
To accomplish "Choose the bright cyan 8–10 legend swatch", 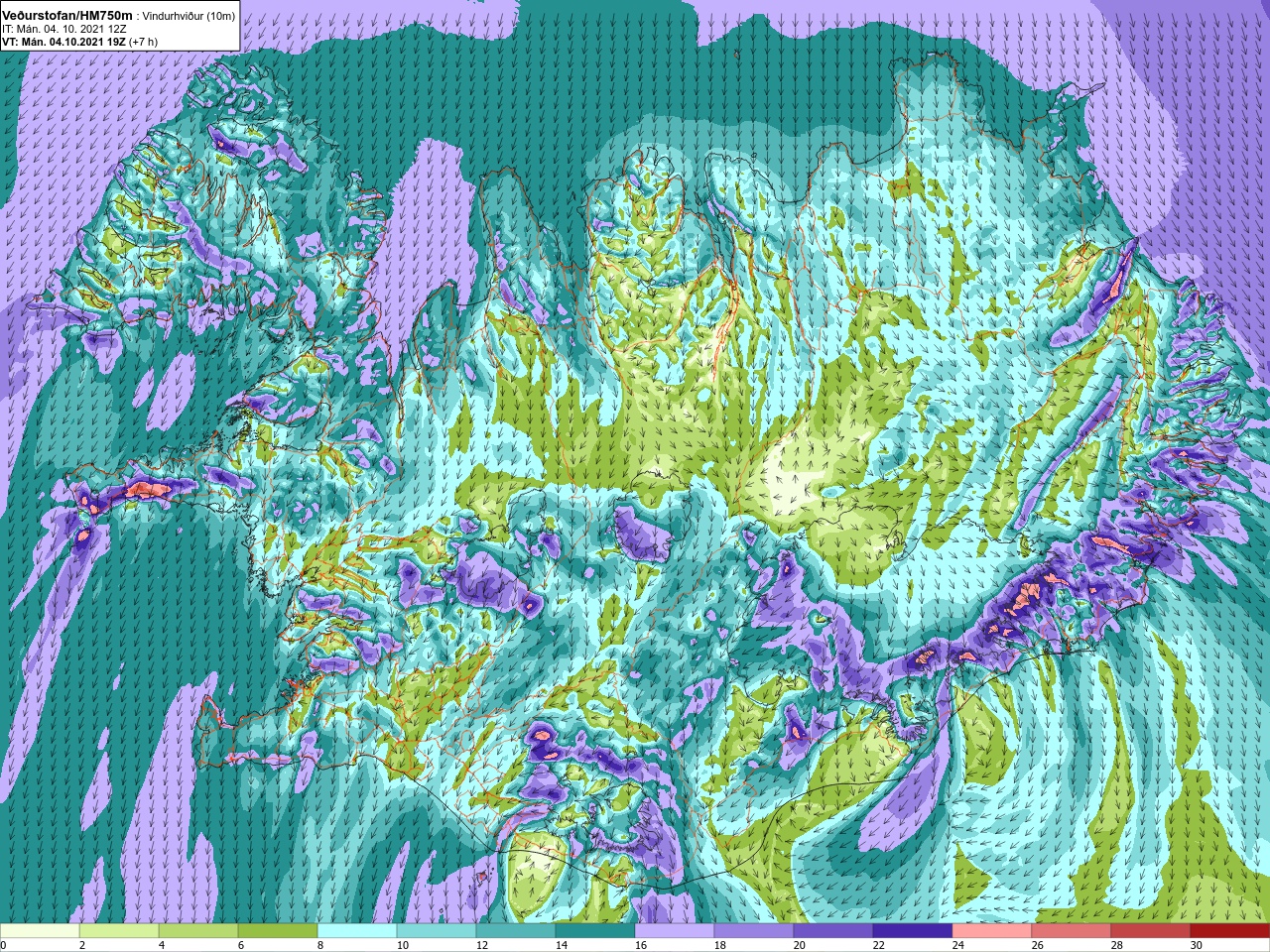I will [x=357, y=931].
